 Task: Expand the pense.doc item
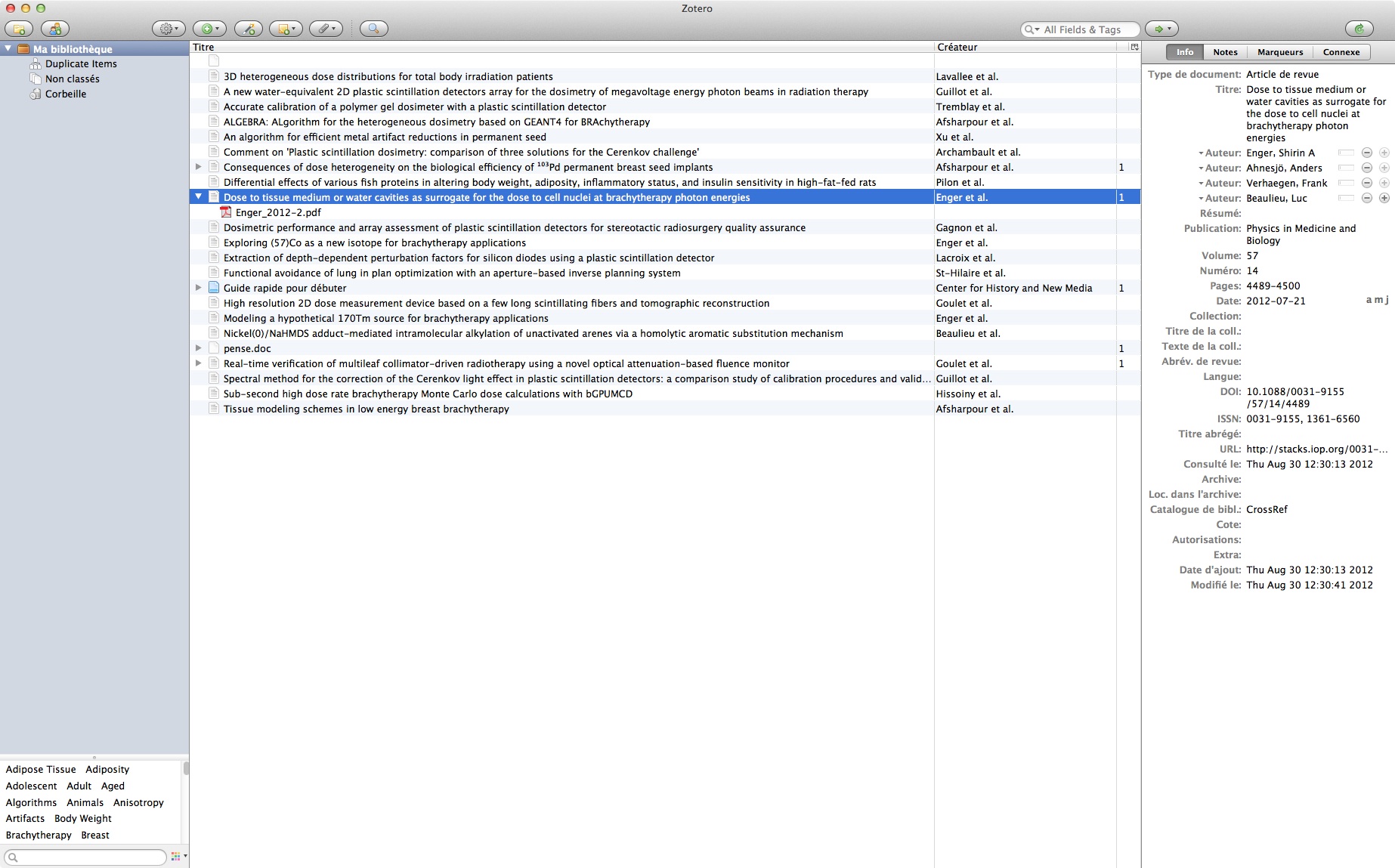click(x=199, y=348)
